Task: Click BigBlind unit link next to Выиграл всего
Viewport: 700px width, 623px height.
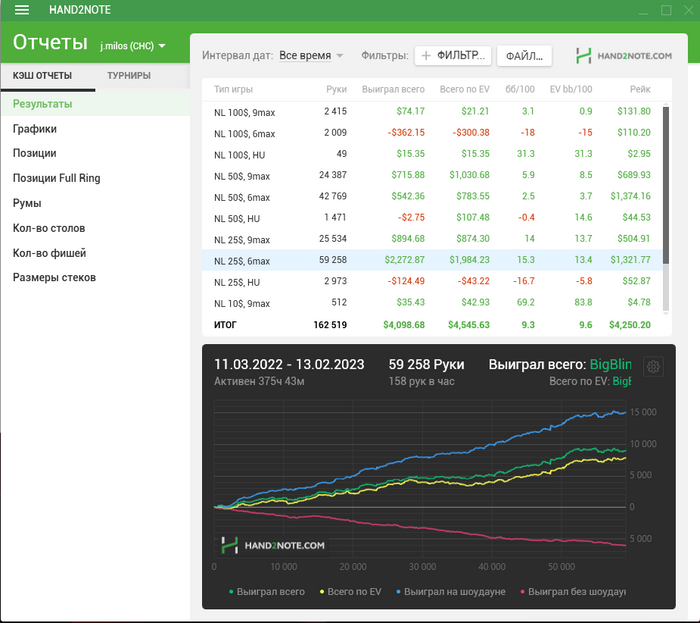Action: (610, 365)
